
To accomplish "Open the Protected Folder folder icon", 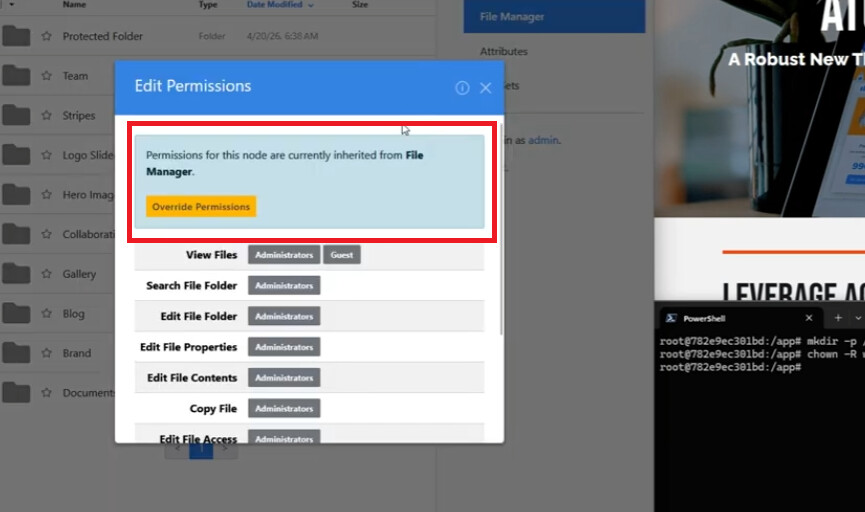I will pyautogui.click(x=16, y=36).
